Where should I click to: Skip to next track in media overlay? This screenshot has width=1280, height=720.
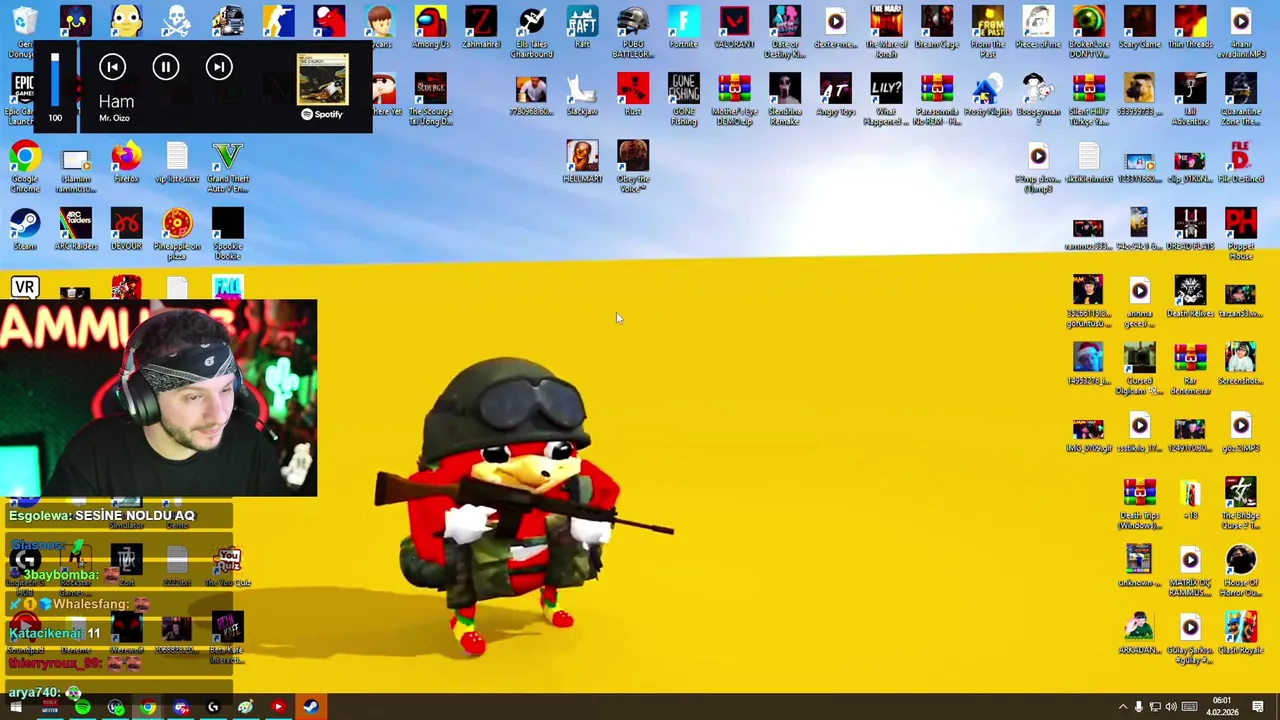coord(219,67)
